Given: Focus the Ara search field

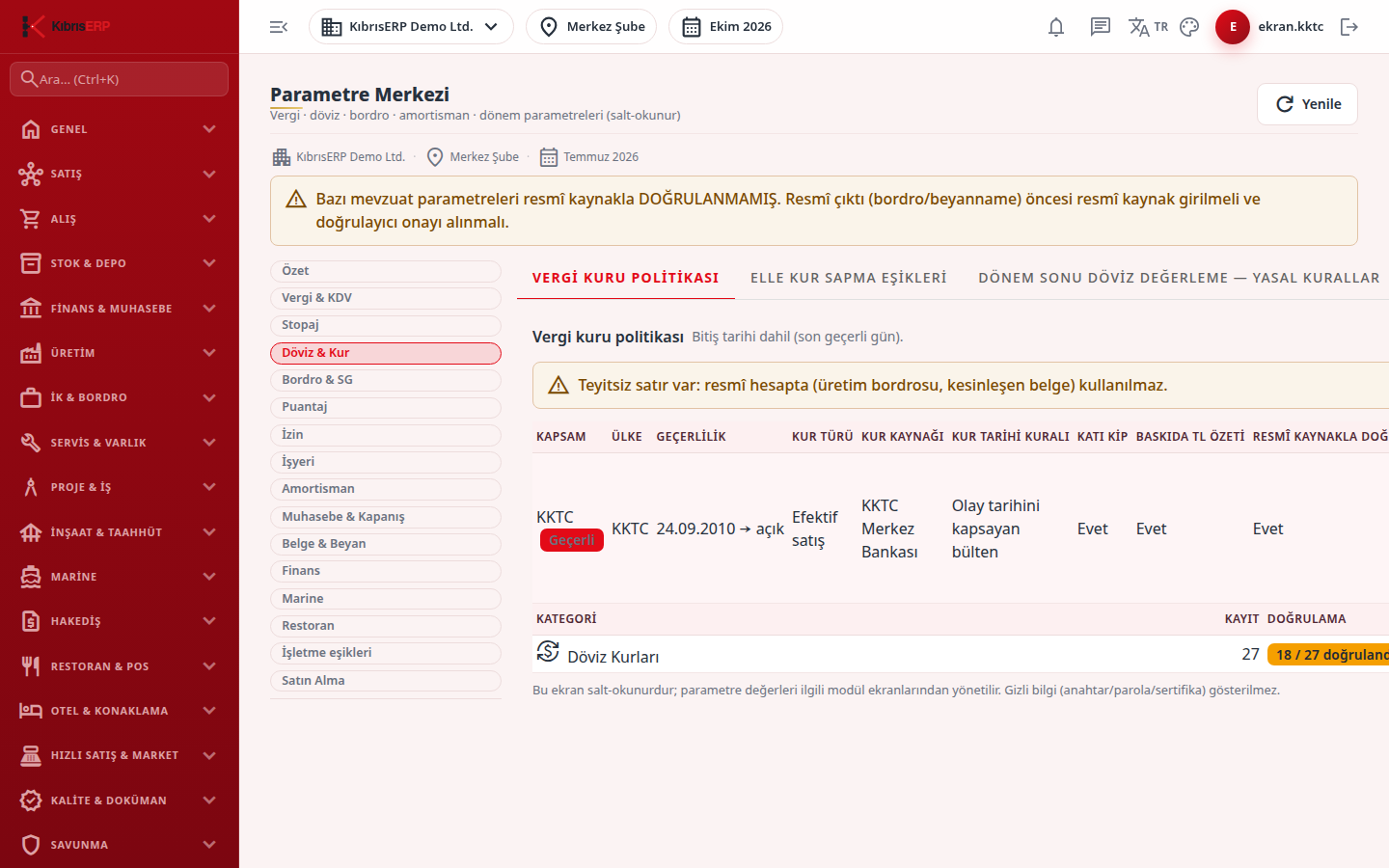Looking at the screenshot, I should [119, 79].
